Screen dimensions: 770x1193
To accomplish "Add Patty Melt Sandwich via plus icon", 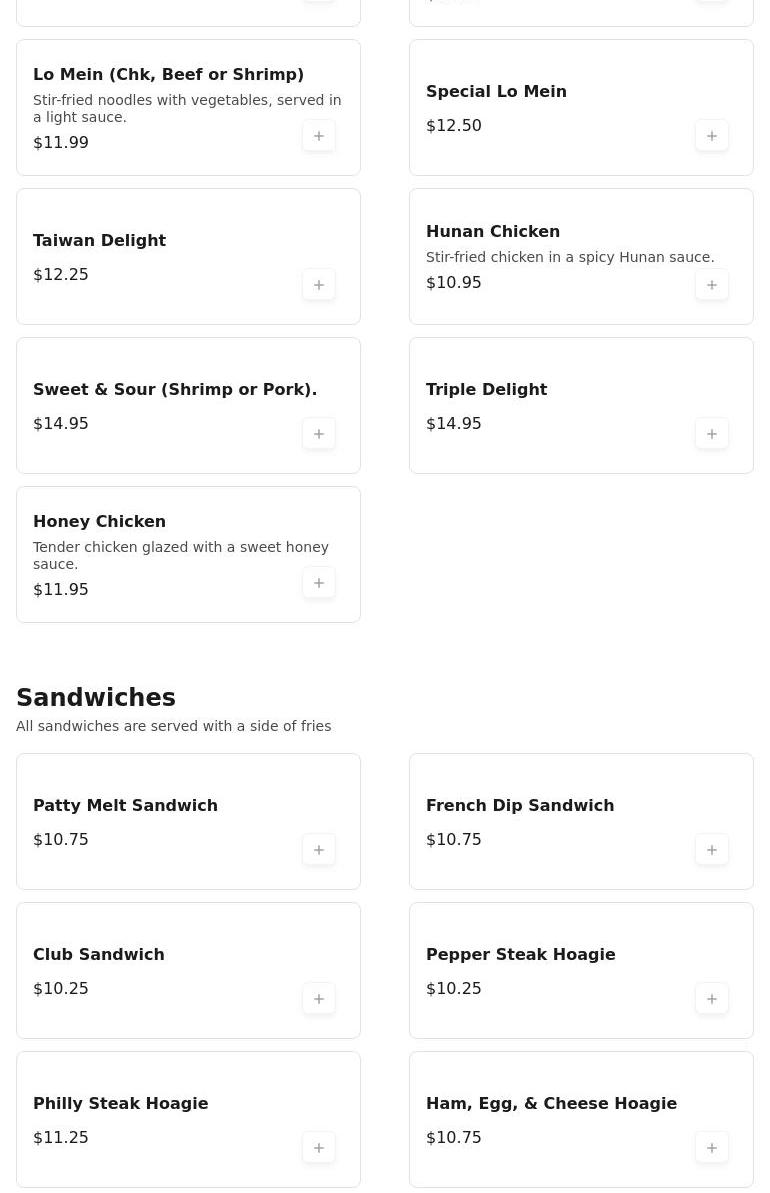I will [319, 851].
